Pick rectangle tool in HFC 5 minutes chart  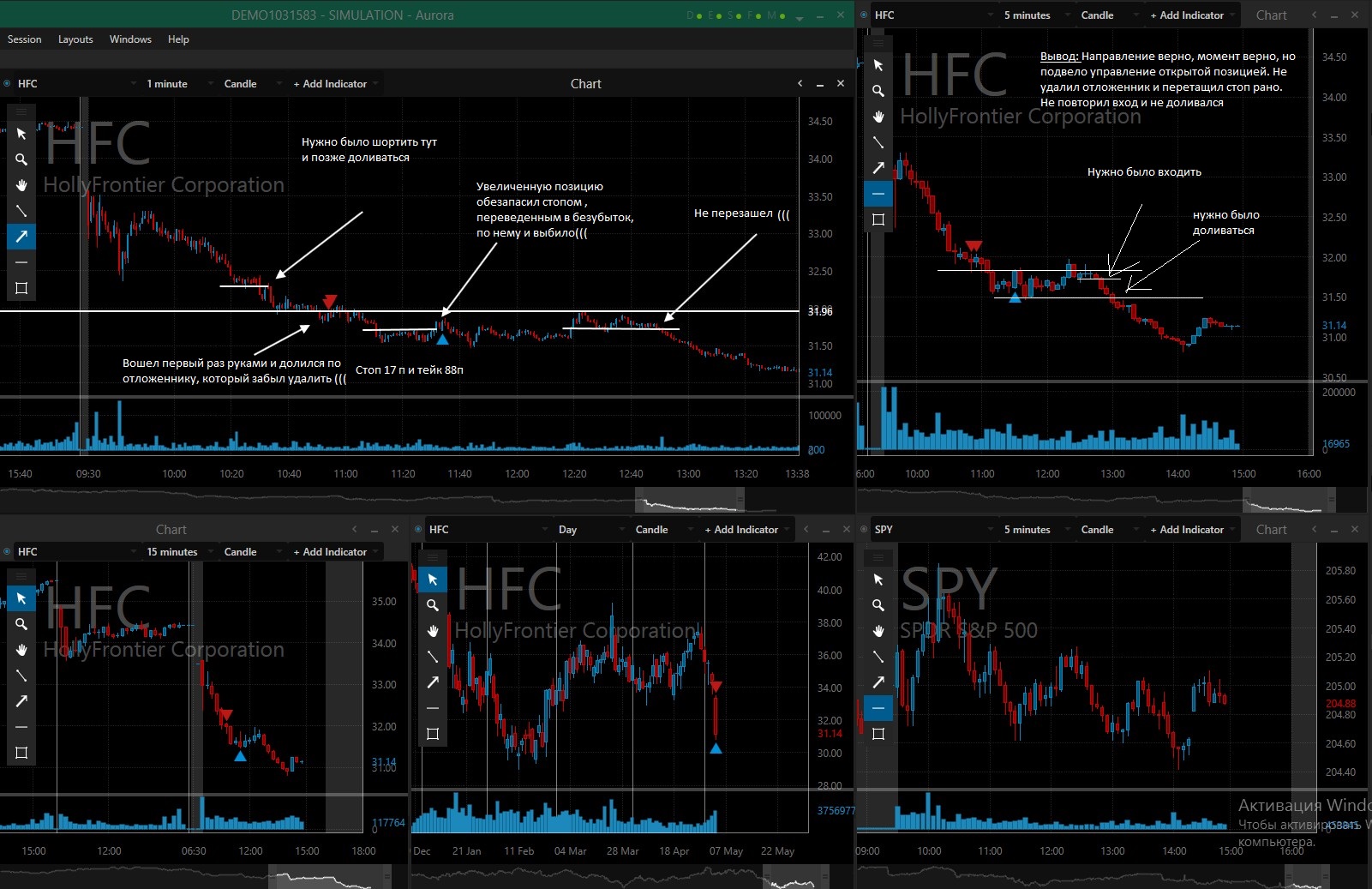pyautogui.click(x=878, y=219)
